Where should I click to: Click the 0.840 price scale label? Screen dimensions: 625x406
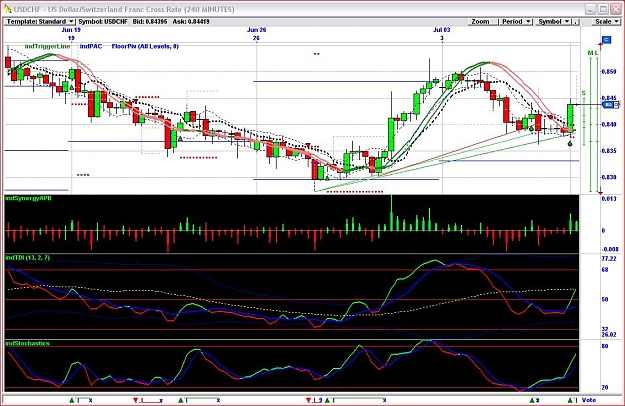[x=609, y=124]
